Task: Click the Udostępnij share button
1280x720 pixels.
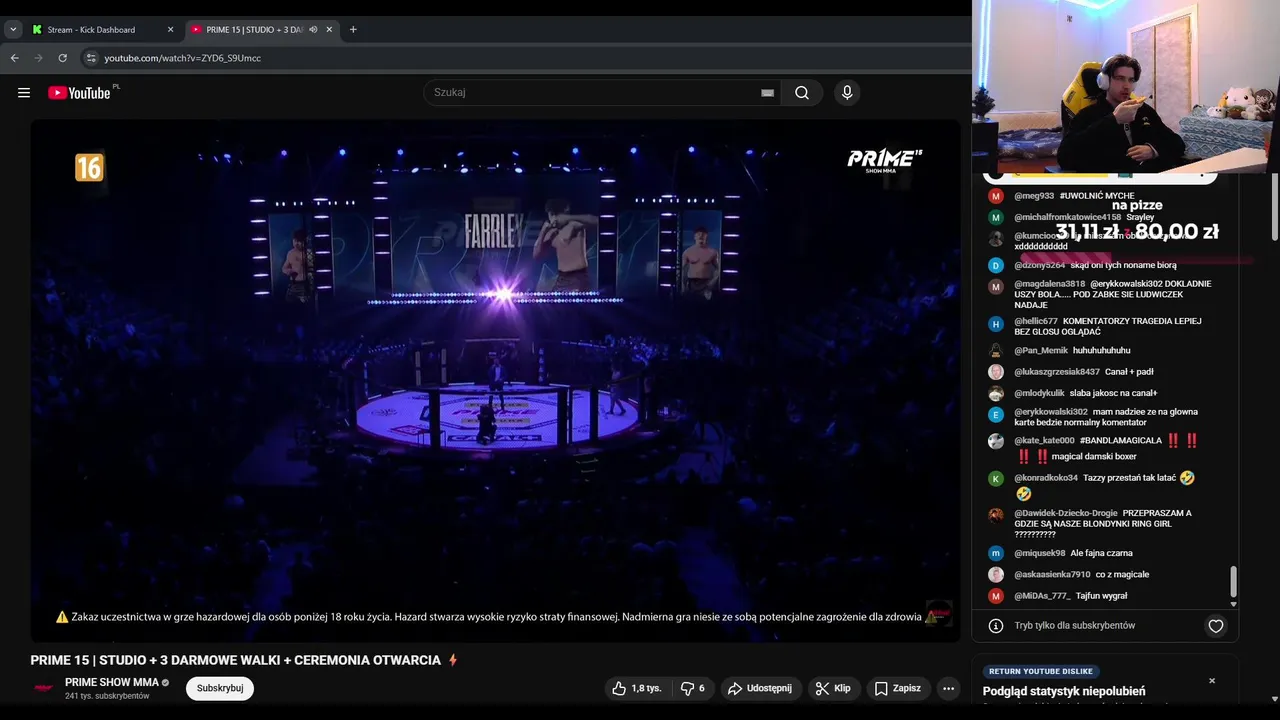Action: 759,688
